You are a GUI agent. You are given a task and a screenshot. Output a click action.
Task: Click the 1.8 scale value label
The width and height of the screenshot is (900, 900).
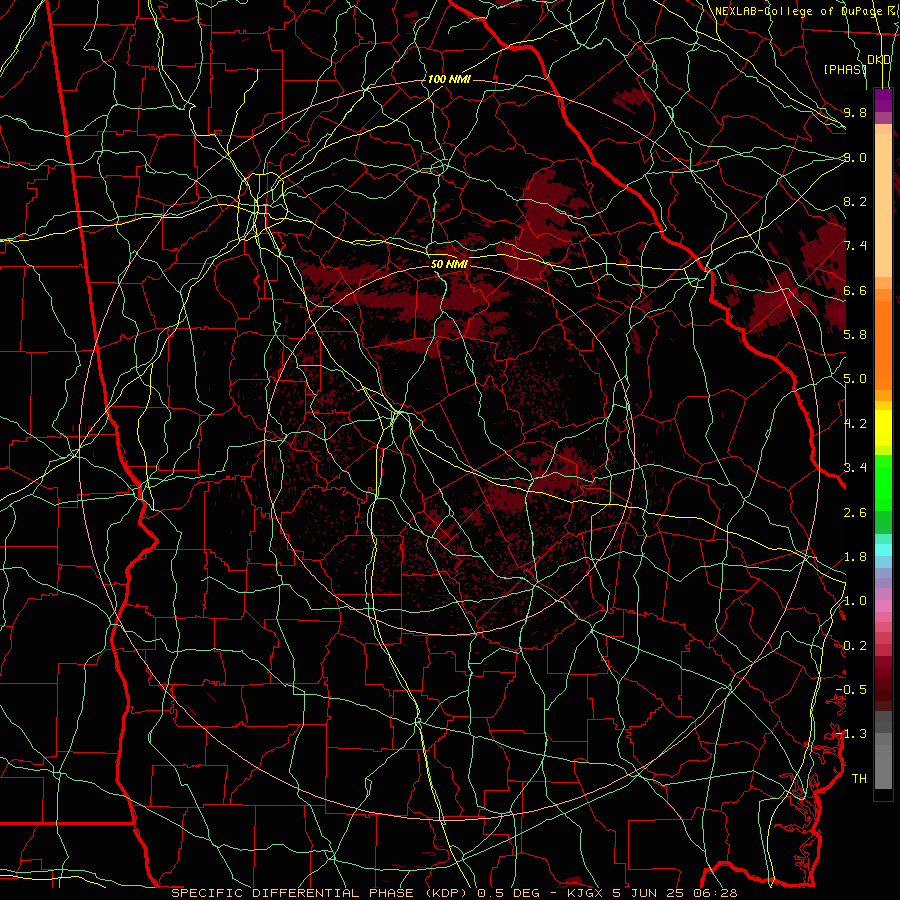(855, 557)
